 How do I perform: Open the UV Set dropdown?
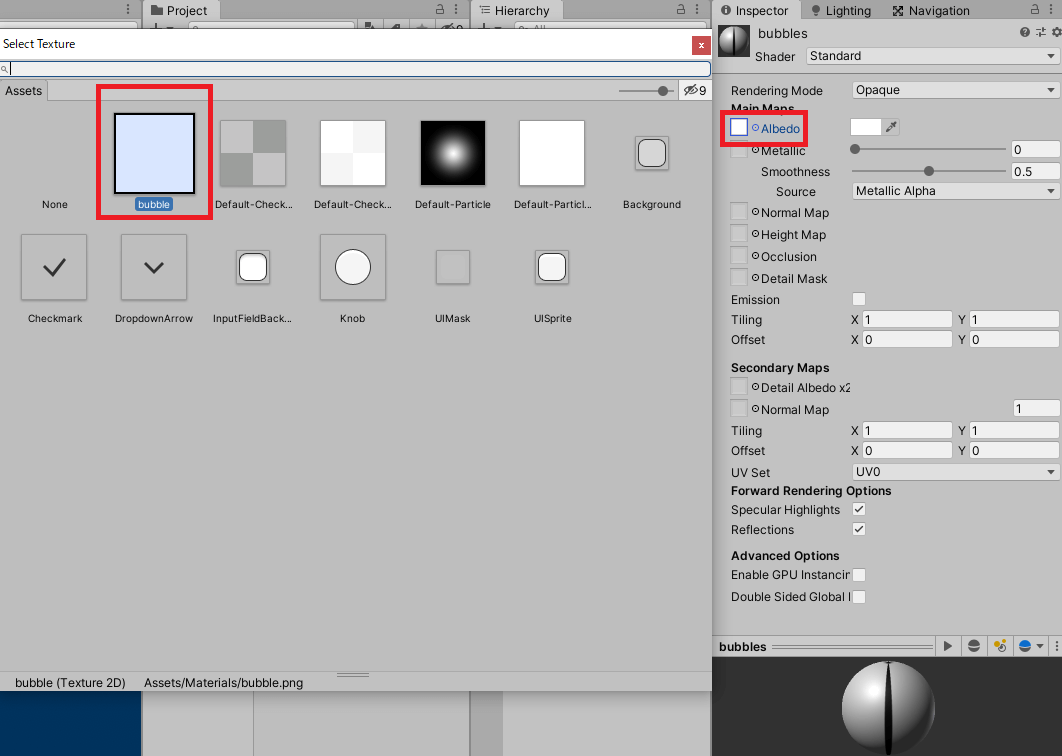coord(955,472)
